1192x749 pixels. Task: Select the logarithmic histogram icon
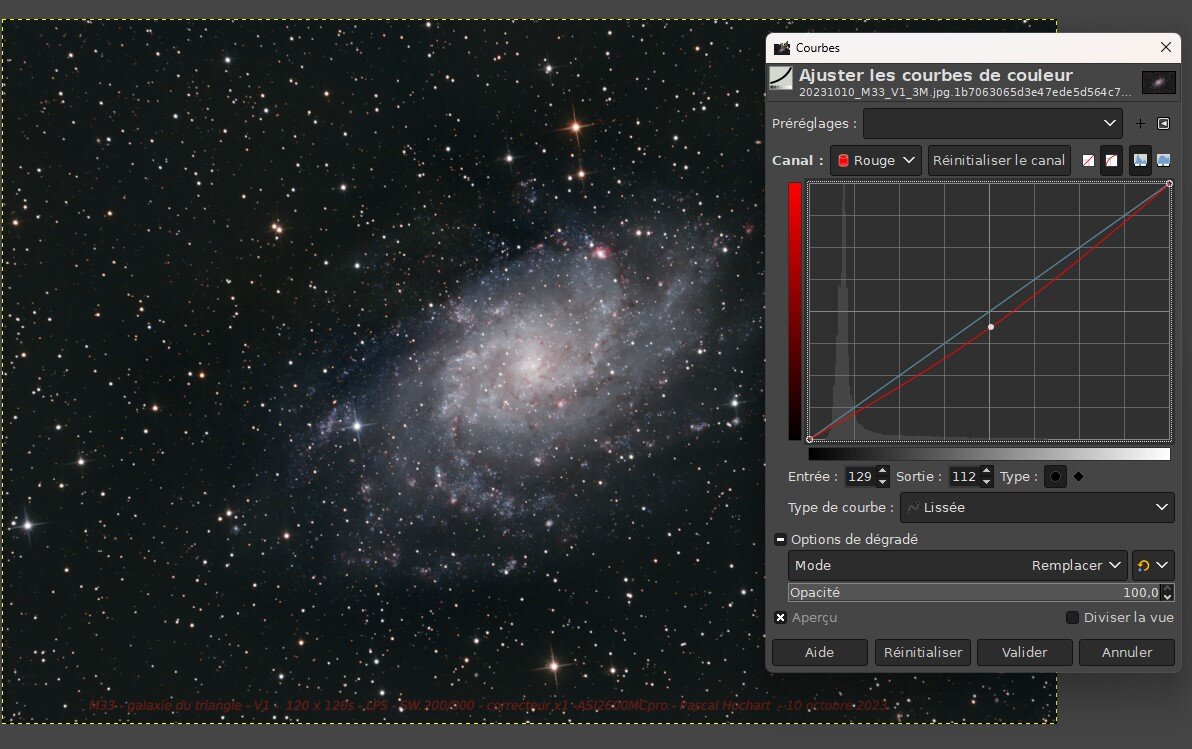(x=1163, y=160)
